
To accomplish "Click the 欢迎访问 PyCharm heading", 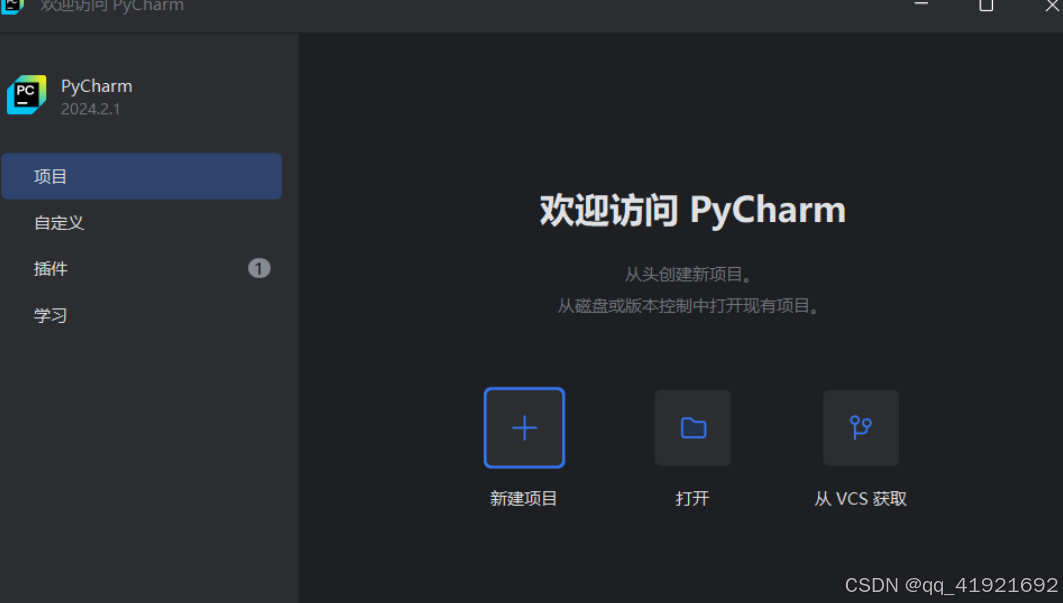I will click(x=692, y=210).
